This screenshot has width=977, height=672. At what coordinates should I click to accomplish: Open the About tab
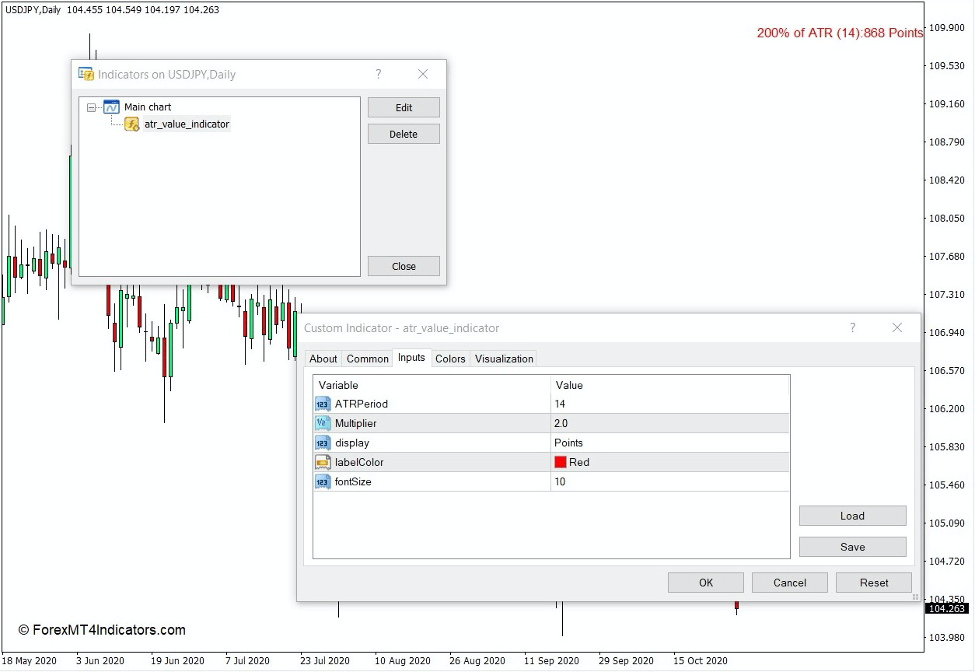pos(323,358)
